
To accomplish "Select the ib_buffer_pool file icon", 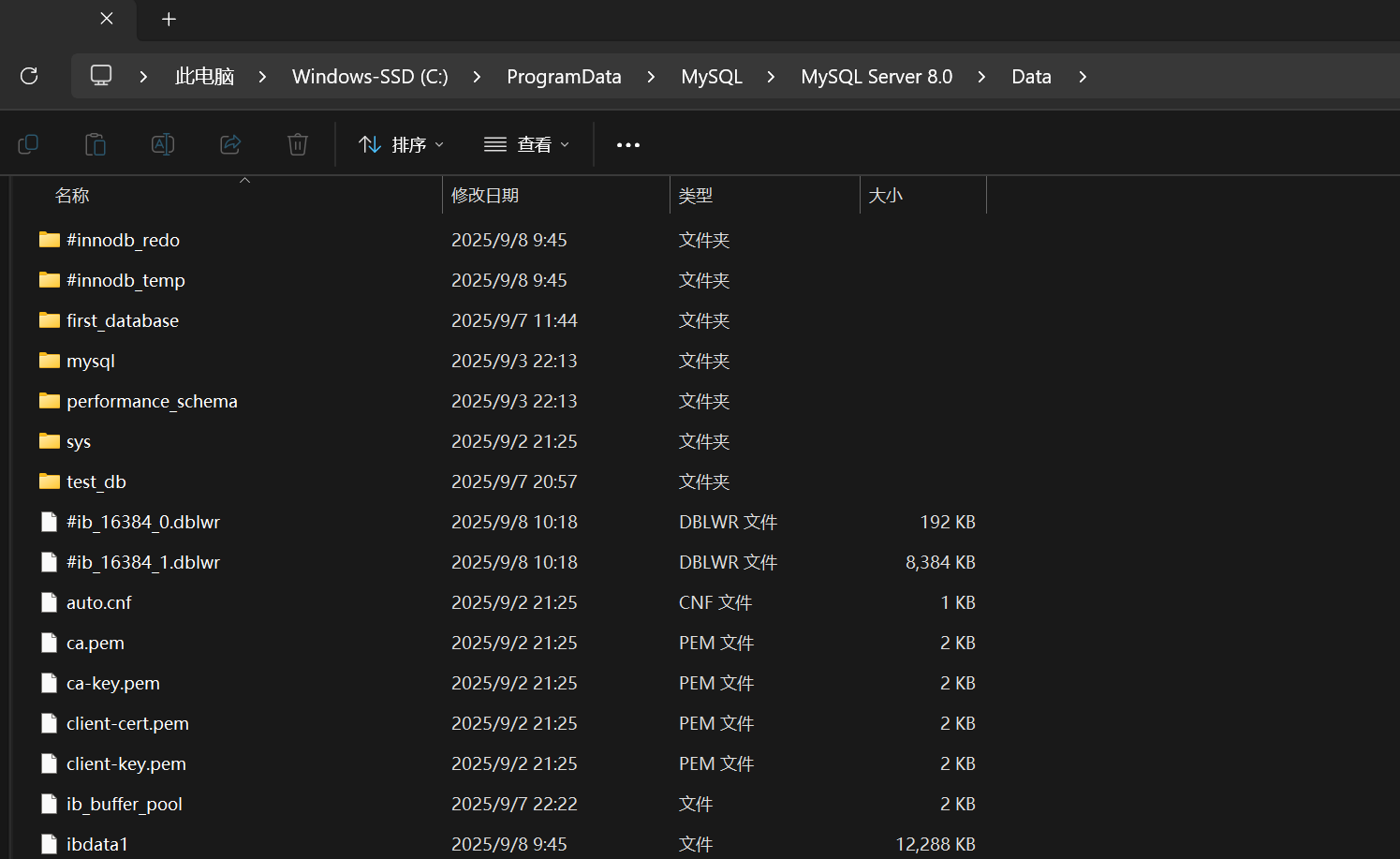I will [50, 804].
